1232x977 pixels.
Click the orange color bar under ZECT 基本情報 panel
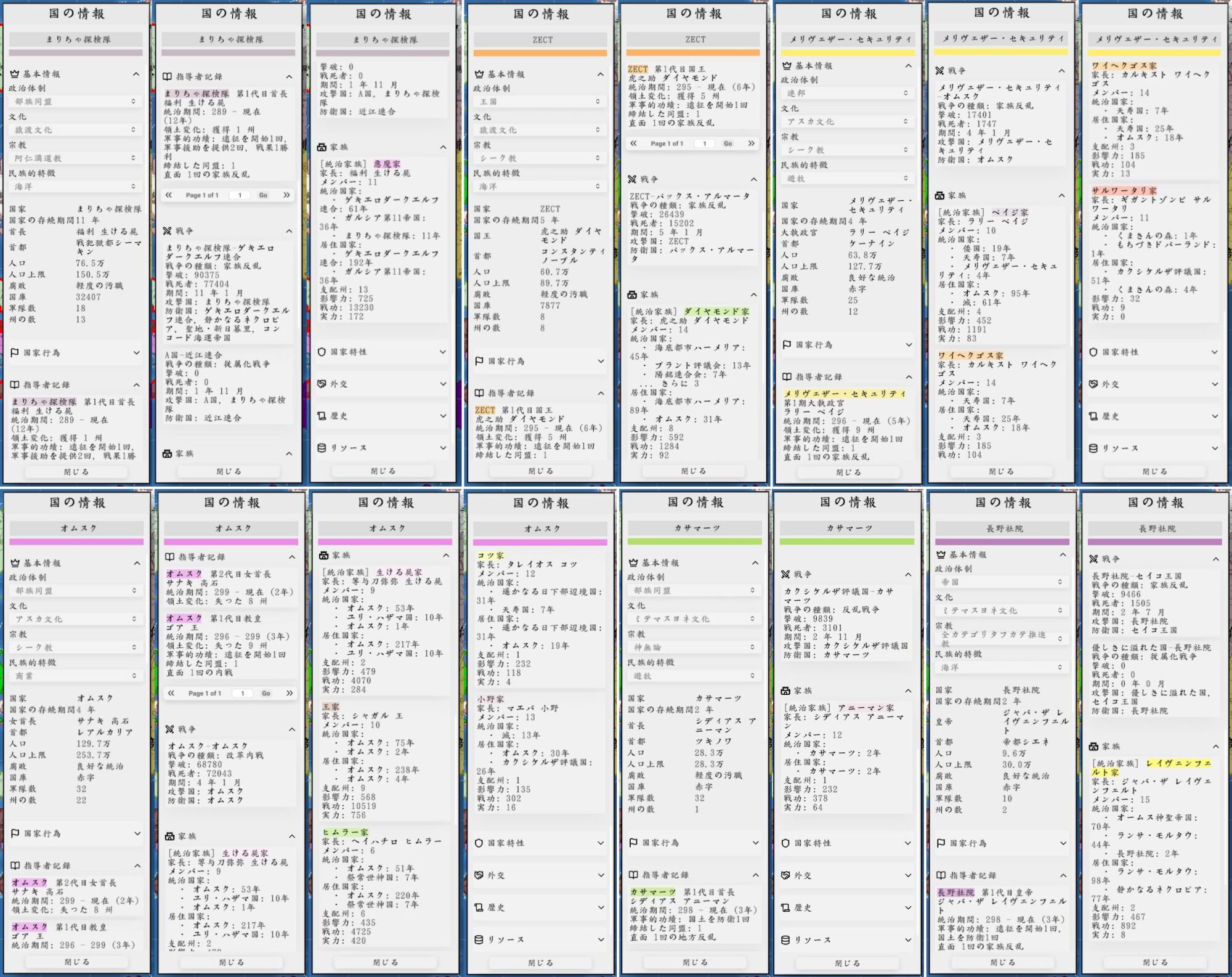(540, 54)
